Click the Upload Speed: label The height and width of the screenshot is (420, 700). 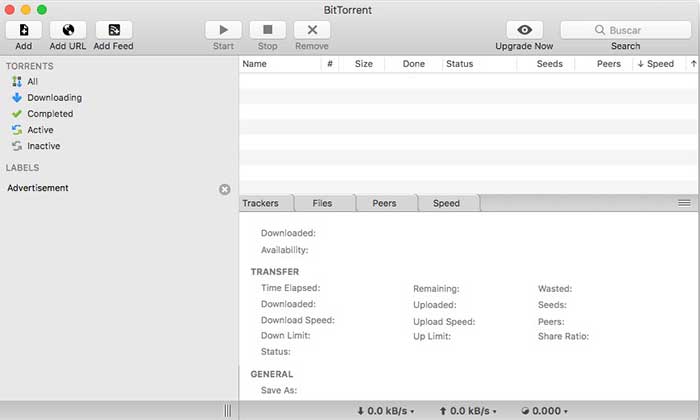pos(444,321)
